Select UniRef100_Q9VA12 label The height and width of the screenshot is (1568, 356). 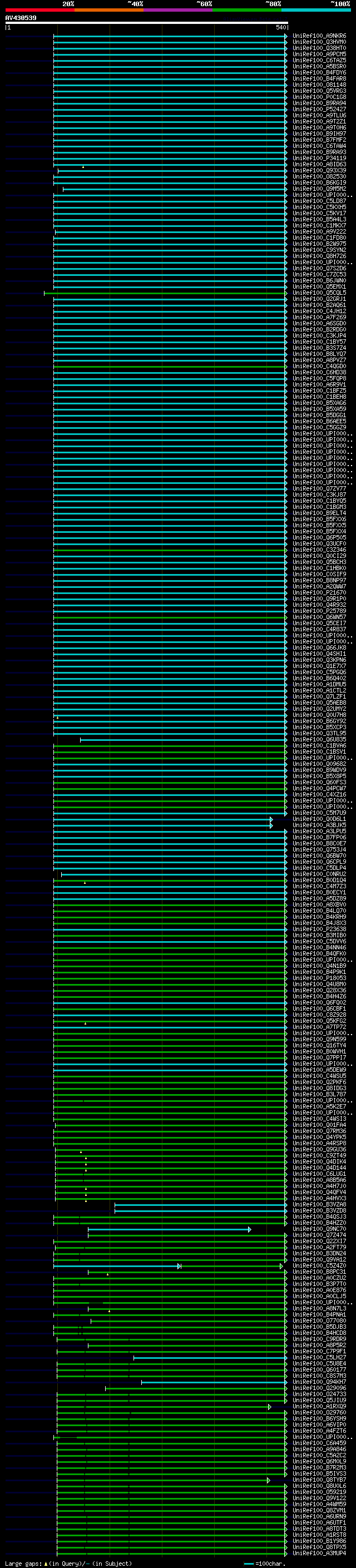click(x=319, y=1259)
